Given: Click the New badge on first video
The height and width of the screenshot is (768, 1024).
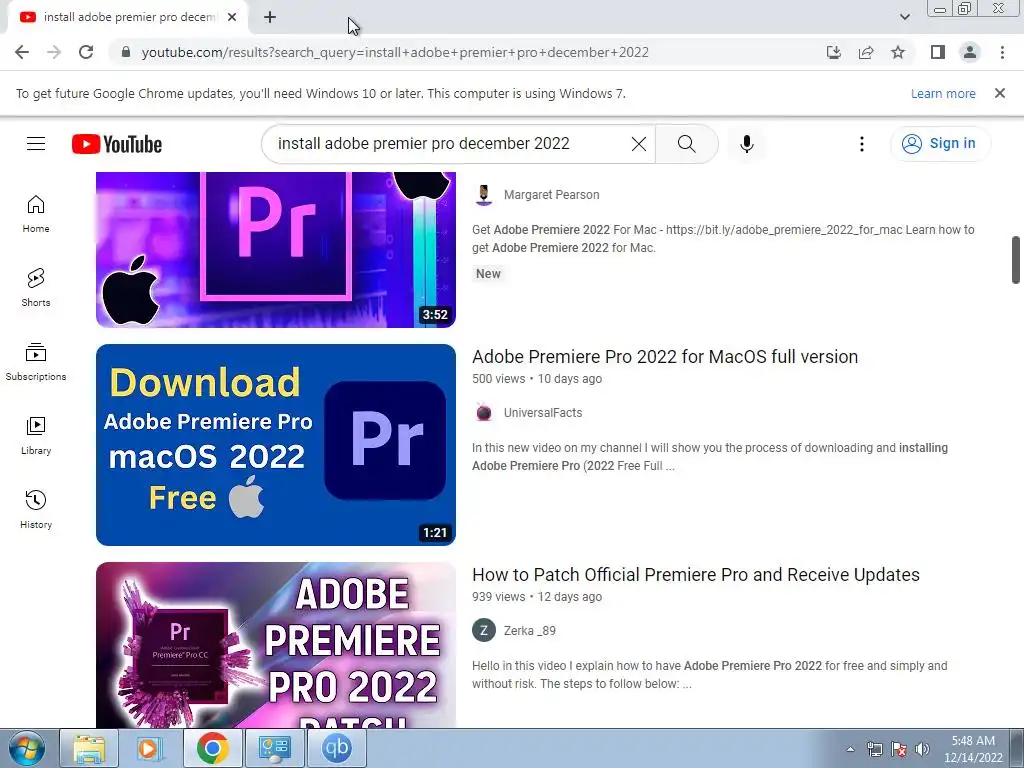Looking at the screenshot, I should (x=488, y=274).
